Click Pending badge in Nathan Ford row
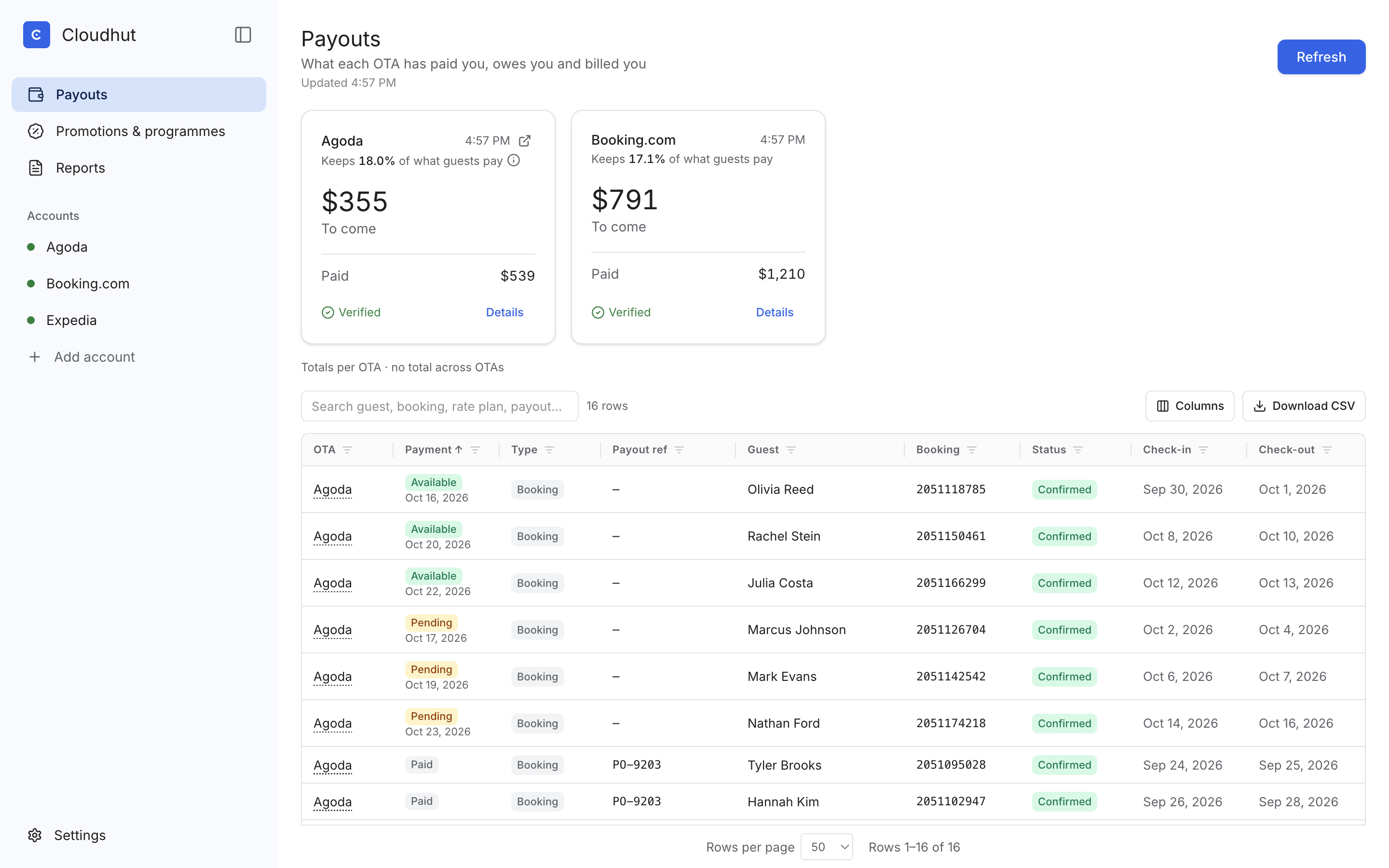The height and width of the screenshot is (868, 1389). pos(431,717)
